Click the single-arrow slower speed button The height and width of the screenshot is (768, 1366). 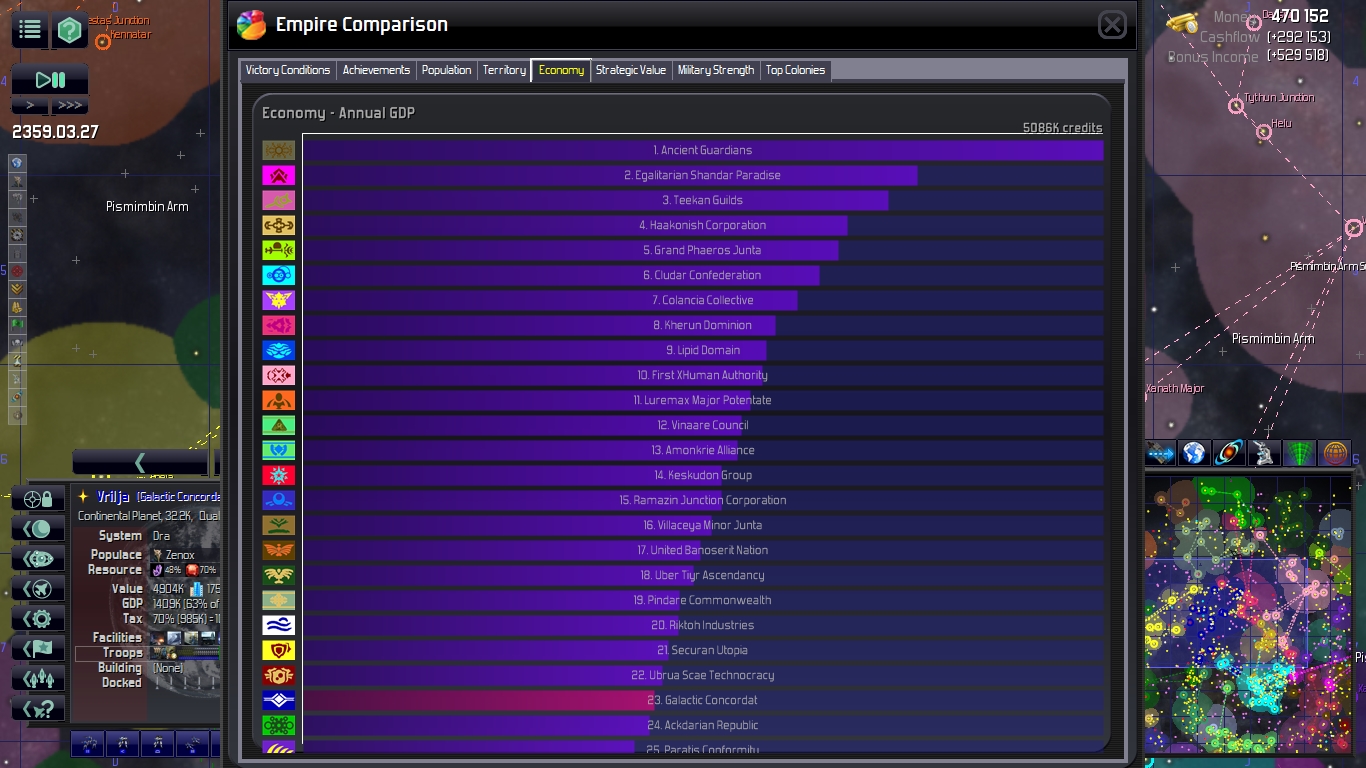point(30,105)
